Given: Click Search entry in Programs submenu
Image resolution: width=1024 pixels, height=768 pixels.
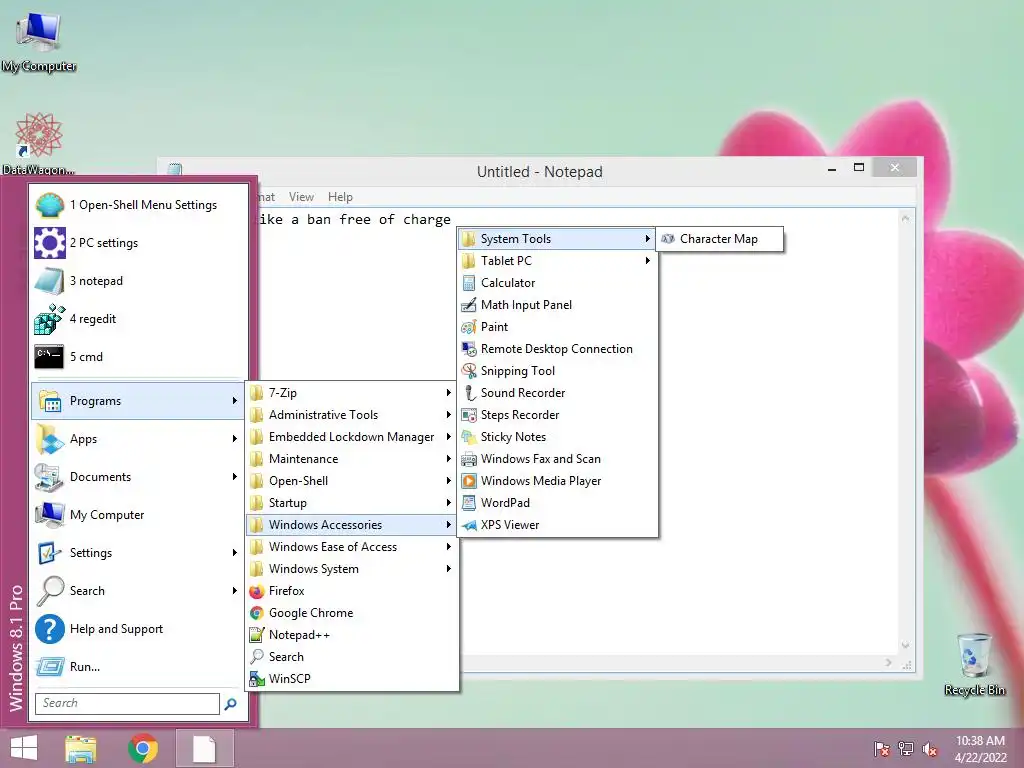Looking at the screenshot, I should point(351,657).
